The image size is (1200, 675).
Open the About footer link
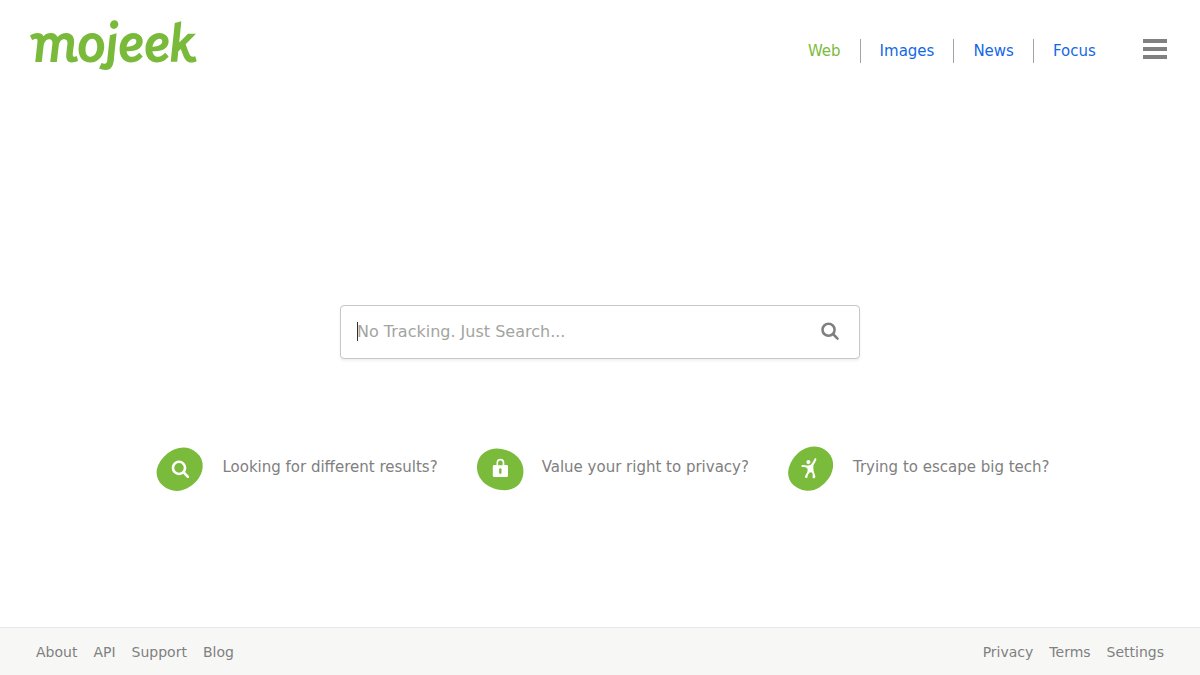[x=56, y=652]
